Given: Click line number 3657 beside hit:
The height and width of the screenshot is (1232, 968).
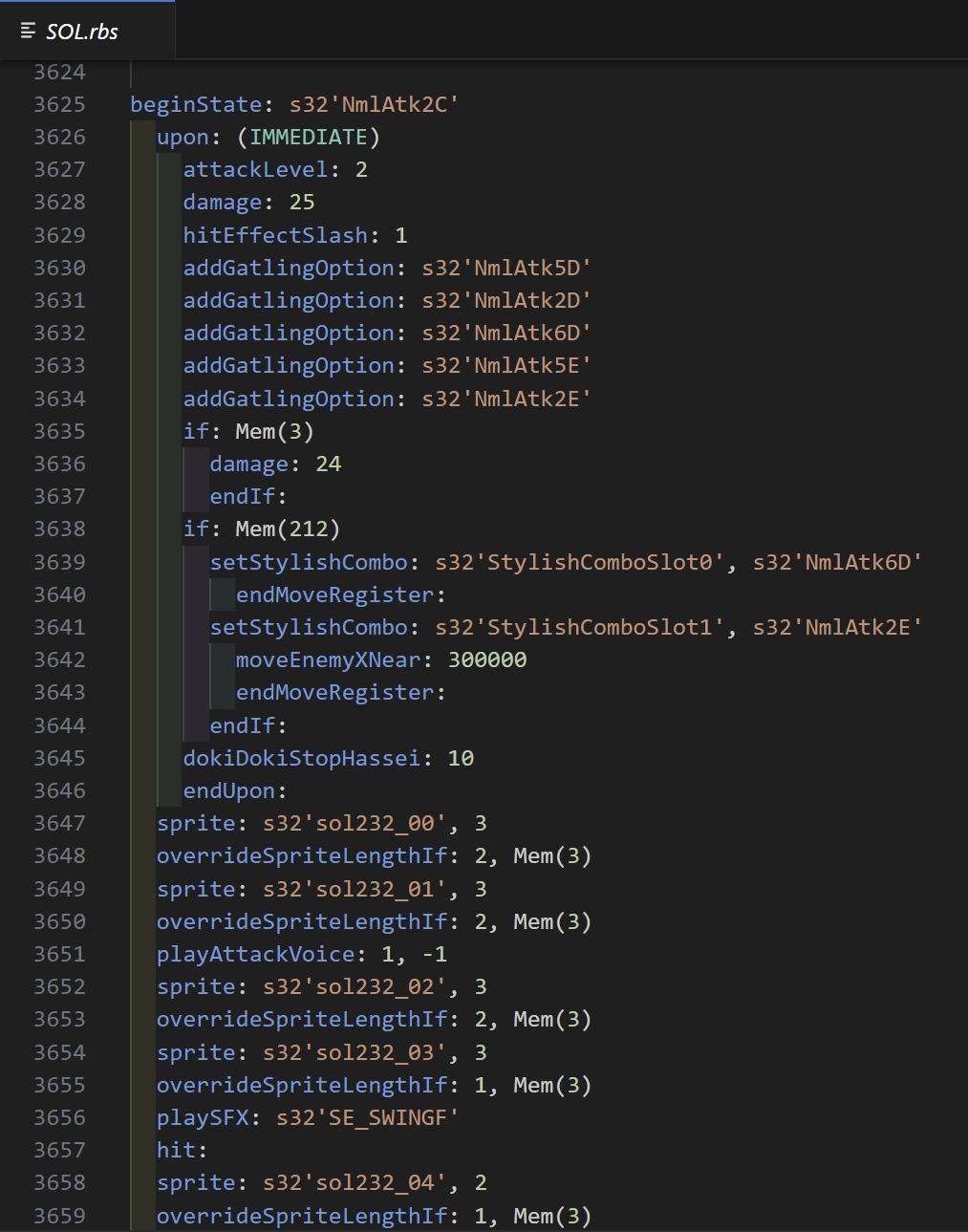Looking at the screenshot, I should click(59, 1150).
